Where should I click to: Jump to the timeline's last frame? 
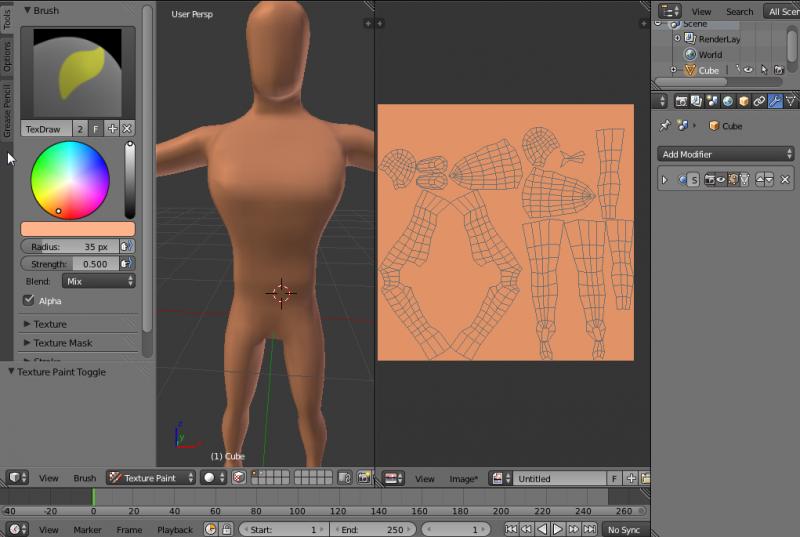pyautogui.click(x=591, y=529)
